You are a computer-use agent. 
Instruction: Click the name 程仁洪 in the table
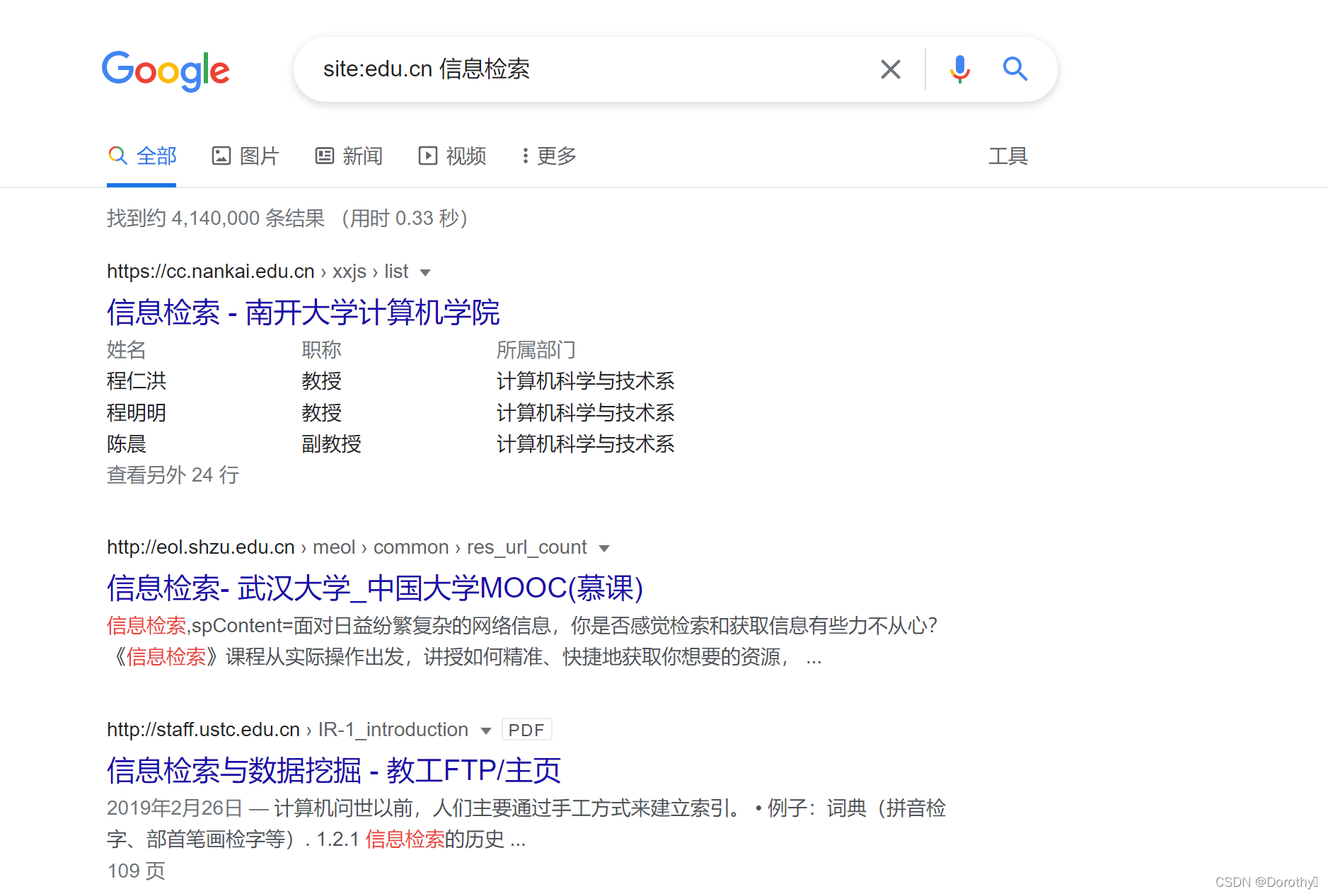click(137, 380)
